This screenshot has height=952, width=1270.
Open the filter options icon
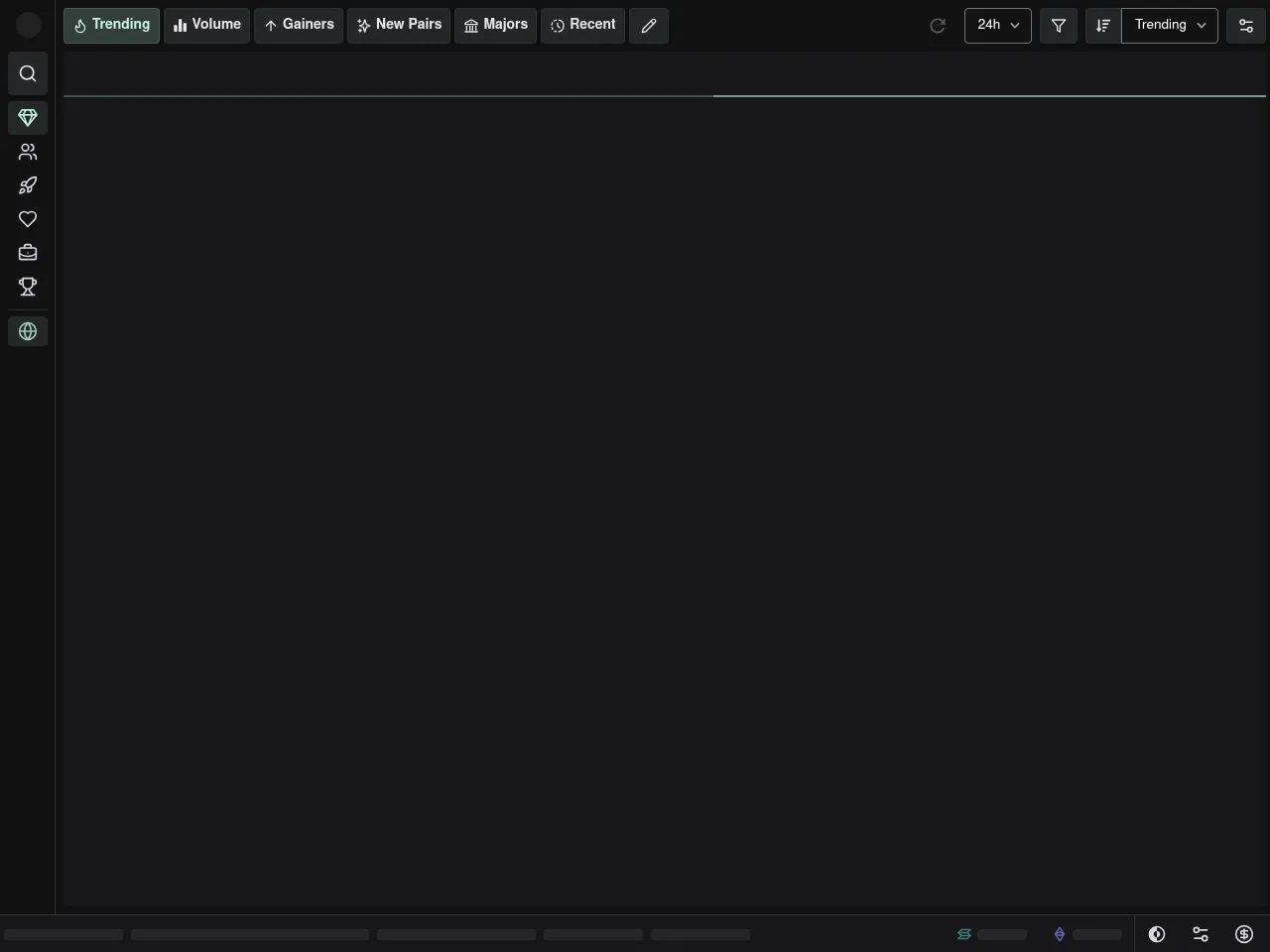tap(1058, 25)
